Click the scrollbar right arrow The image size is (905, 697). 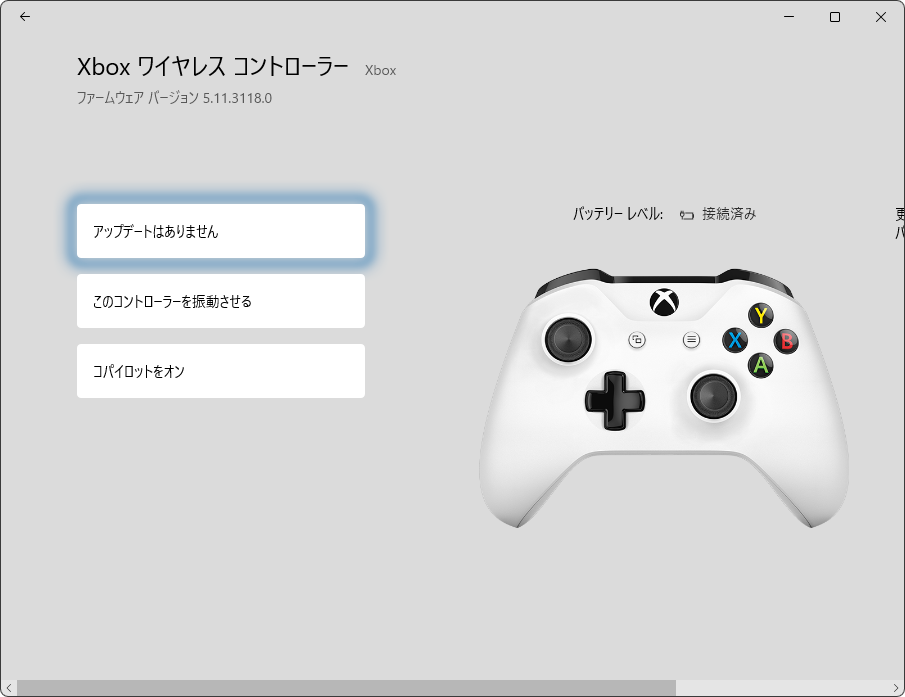point(896,688)
